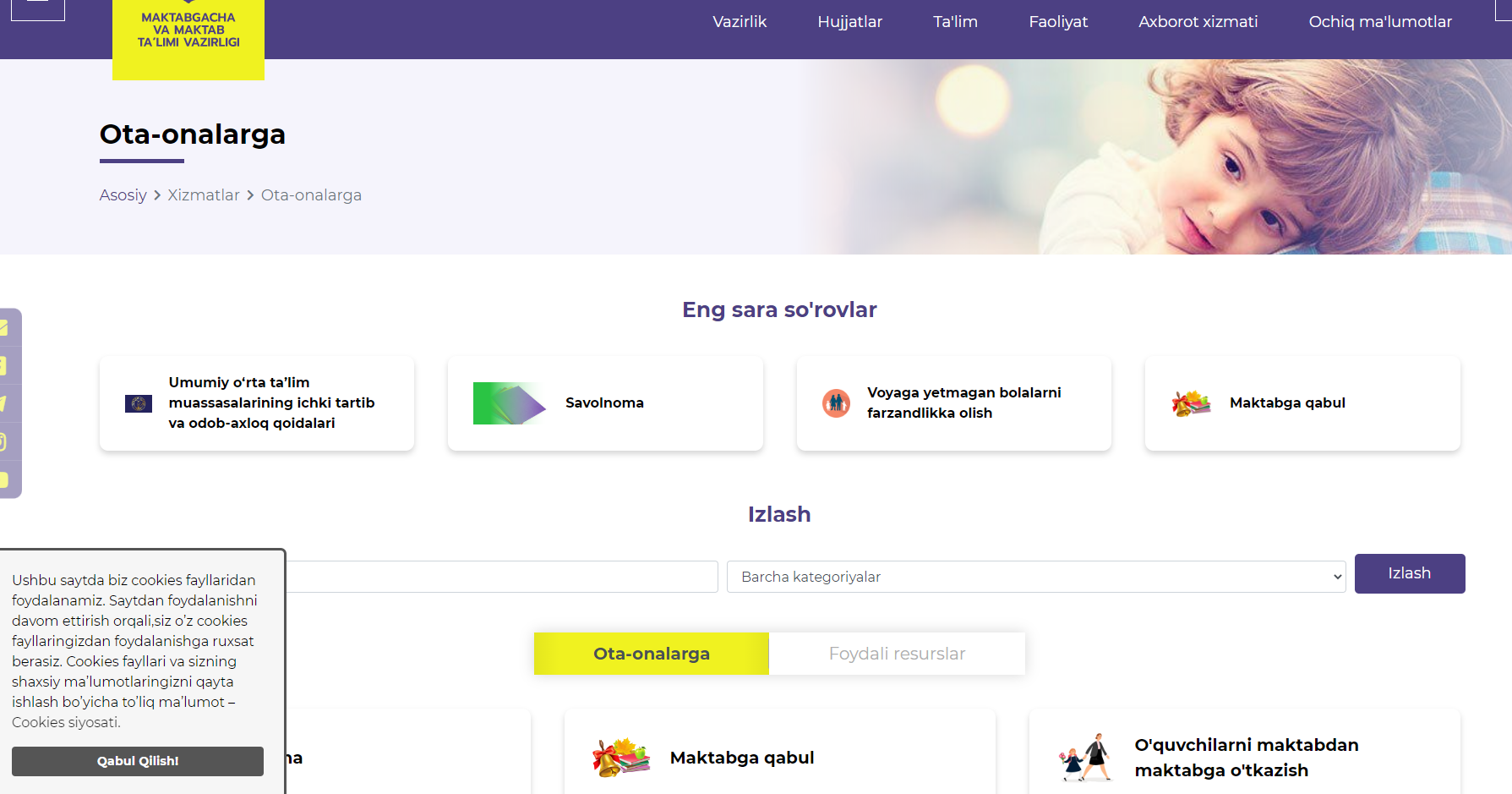Click the cookies notice text
1512x794 pixels.
[134, 651]
